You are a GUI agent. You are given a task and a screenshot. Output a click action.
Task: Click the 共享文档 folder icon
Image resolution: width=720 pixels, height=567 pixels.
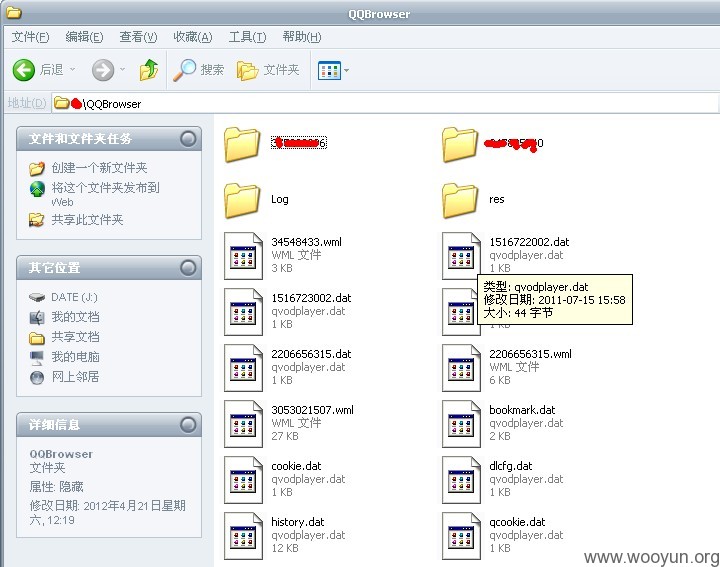[37, 338]
